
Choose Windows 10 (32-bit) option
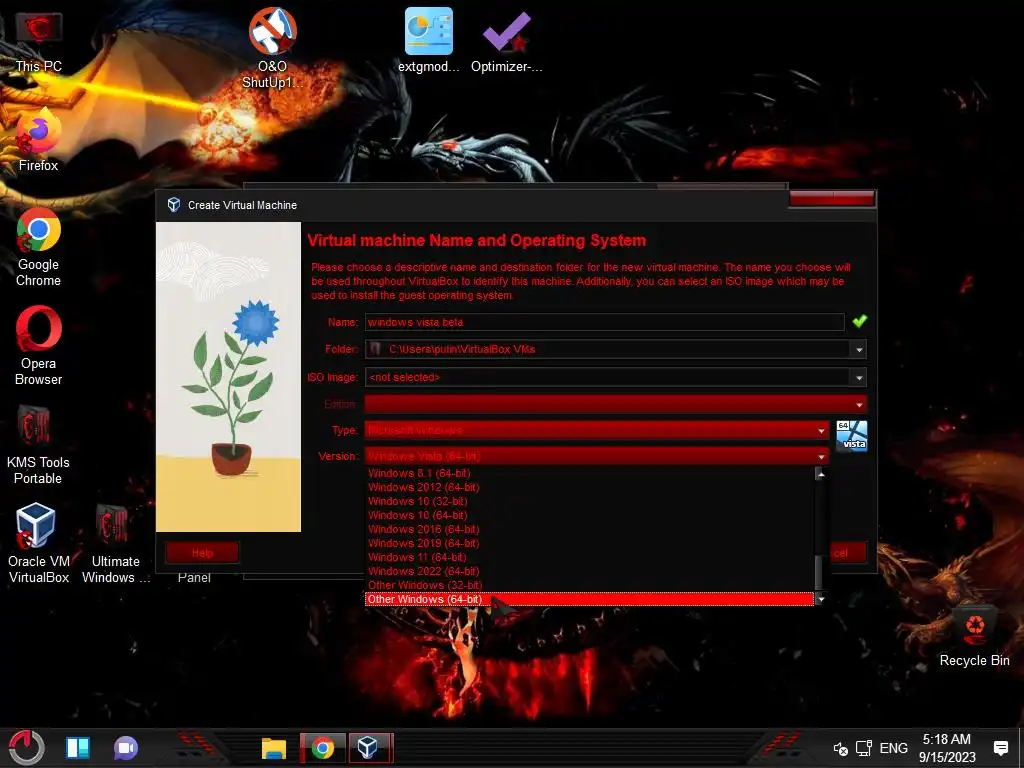pyautogui.click(x=590, y=502)
